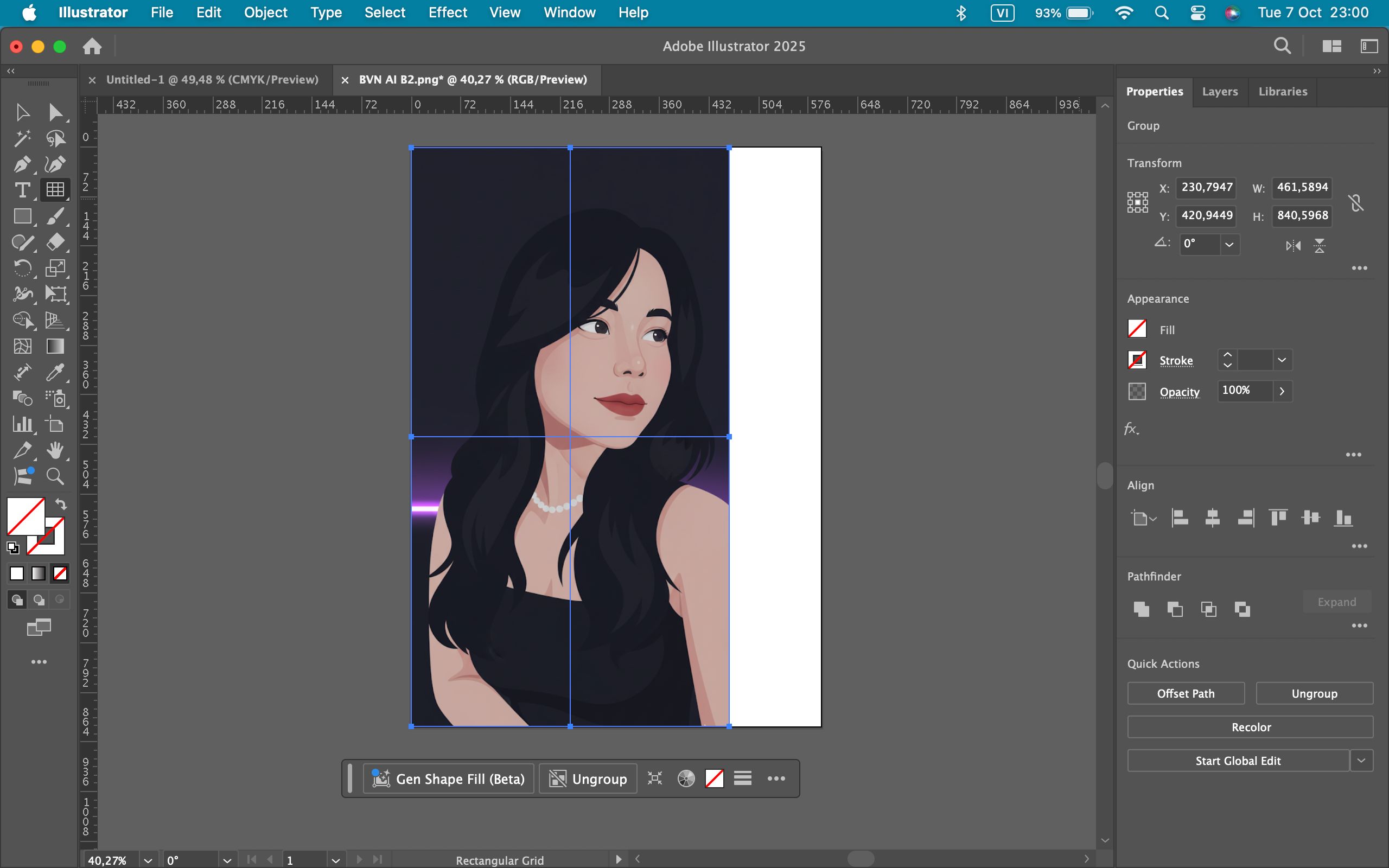Enable Draw Behind mode
This screenshot has width=1389, height=868.
coord(39,600)
